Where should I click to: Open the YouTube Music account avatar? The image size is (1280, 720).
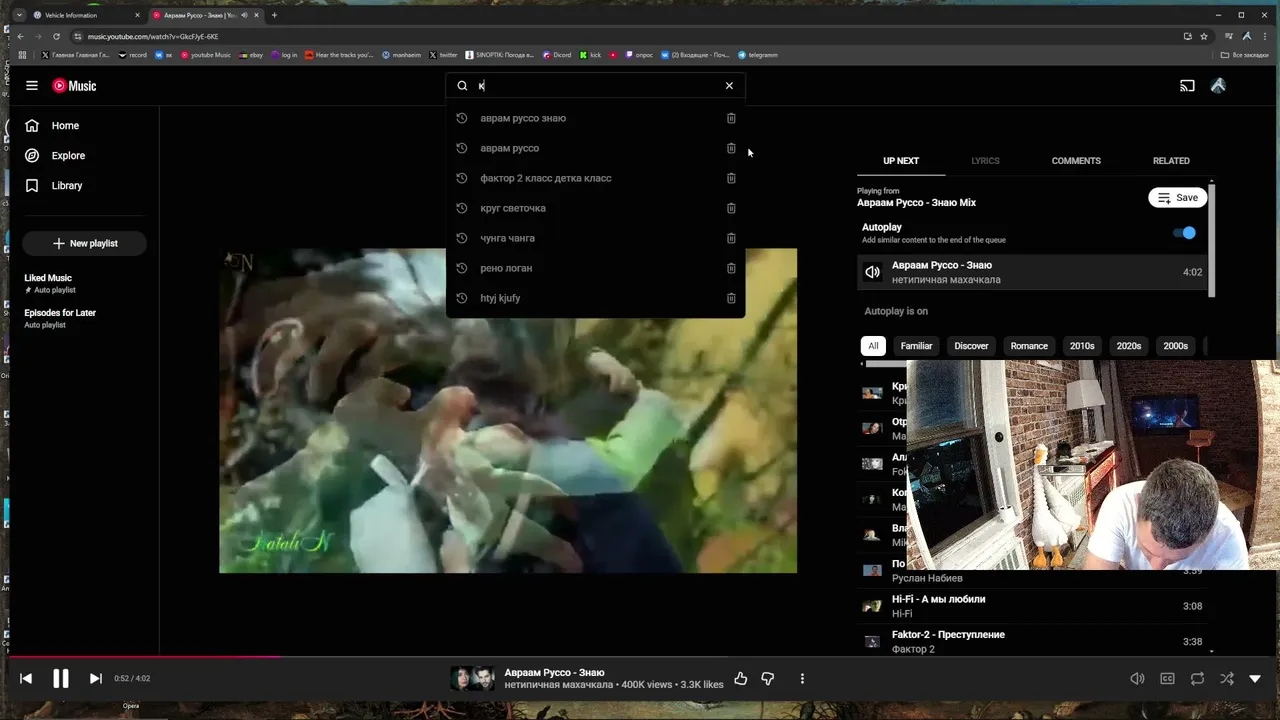click(x=1218, y=86)
